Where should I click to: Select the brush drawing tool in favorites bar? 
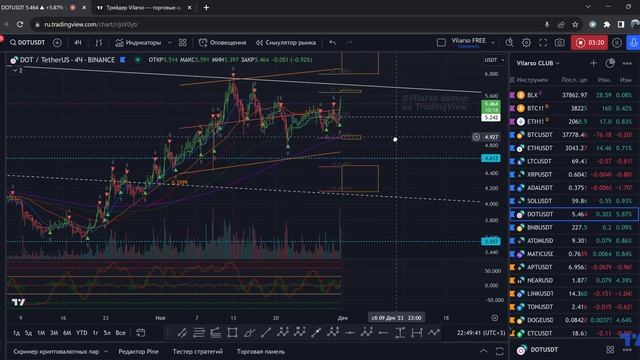(249, 333)
